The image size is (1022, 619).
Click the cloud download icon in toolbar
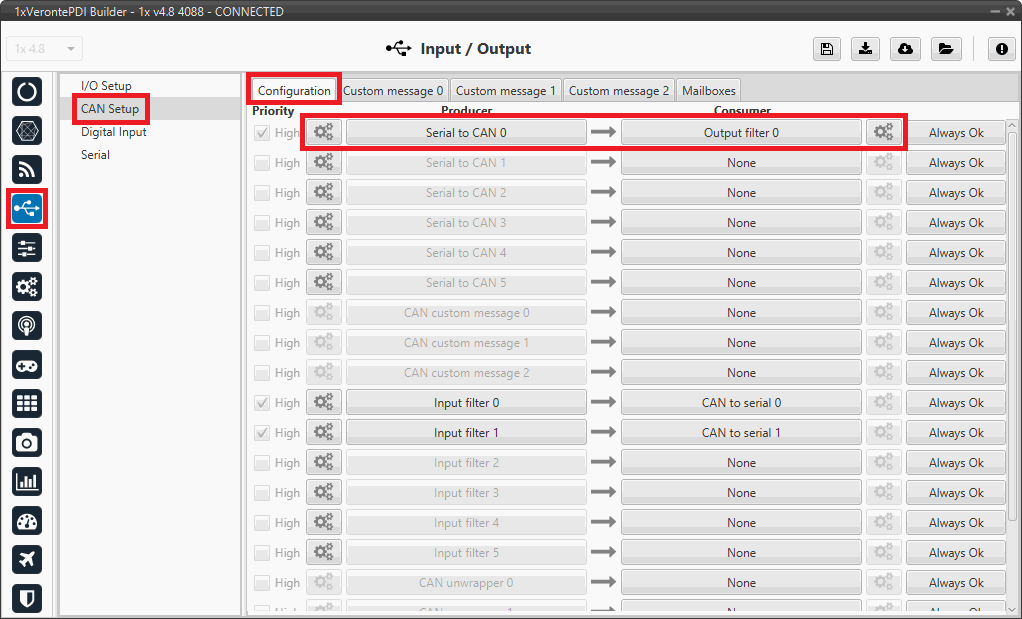tap(905, 49)
